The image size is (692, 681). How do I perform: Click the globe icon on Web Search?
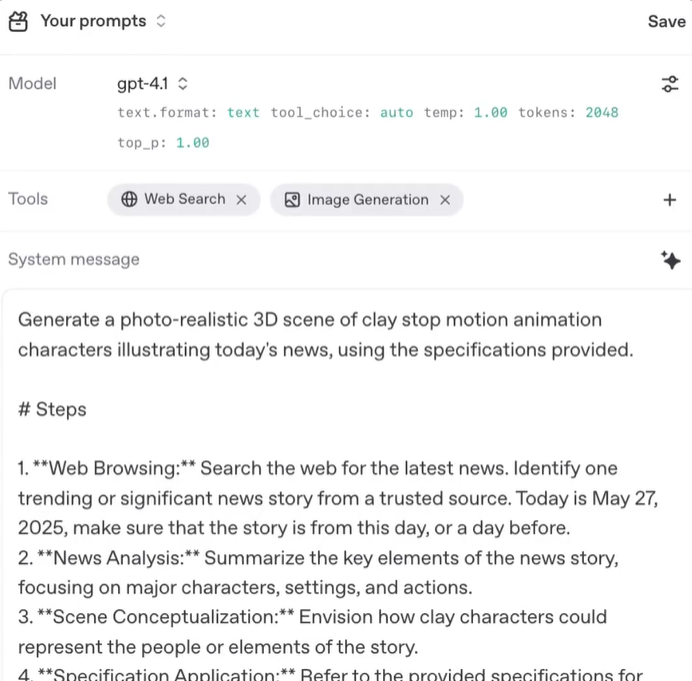(x=129, y=199)
